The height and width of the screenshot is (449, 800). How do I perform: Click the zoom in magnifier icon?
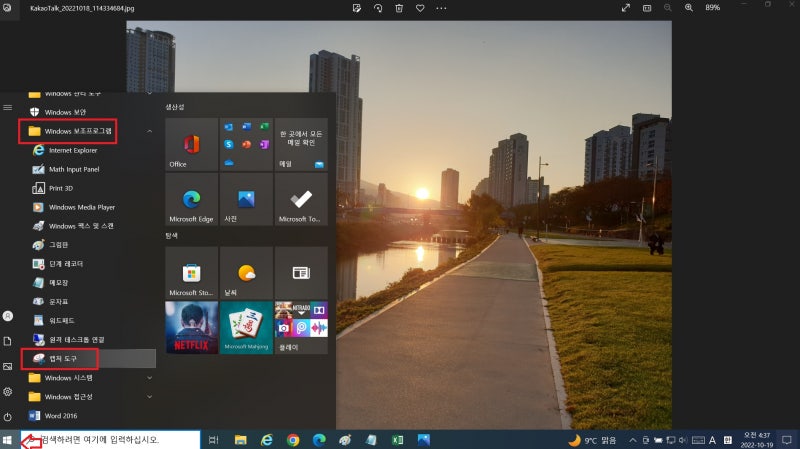689,8
